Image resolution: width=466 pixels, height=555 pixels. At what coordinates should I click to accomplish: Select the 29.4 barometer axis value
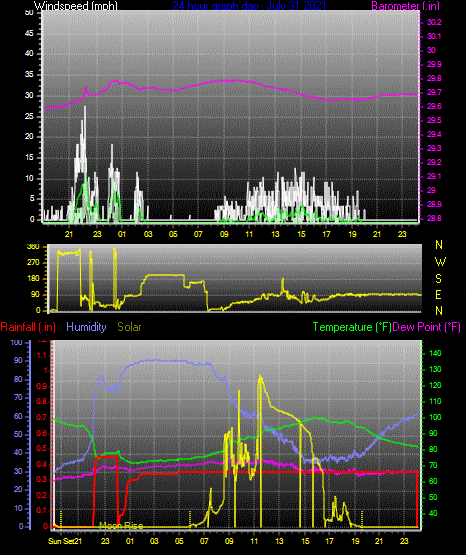(434, 135)
